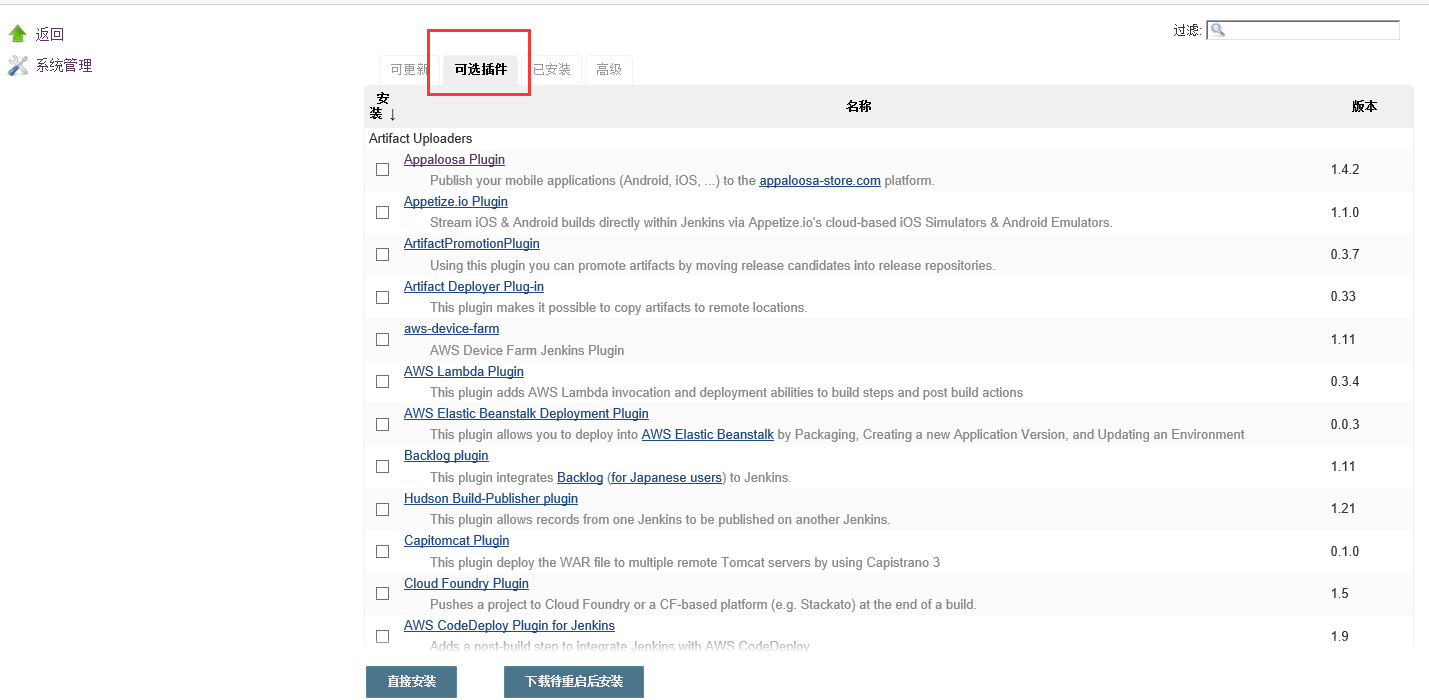1429x700 pixels.
Task: Tick AWS Elastic Beanstalk Deployment Plugin checkbox
Action: coord(382,424)
